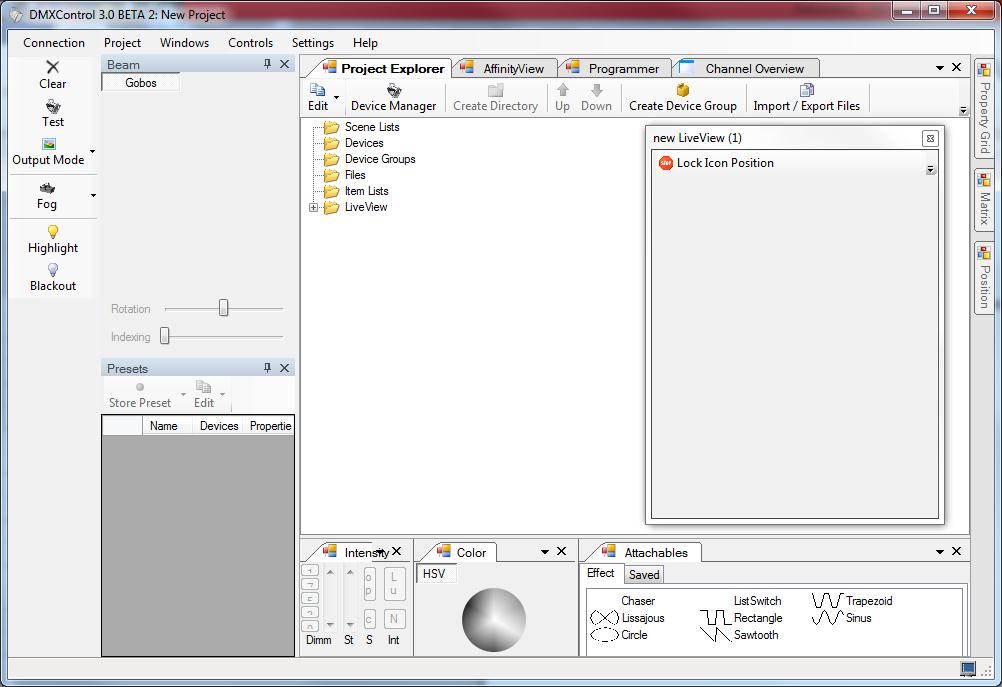Click the Lissajous effect icon
The width and height of the screenshot is (1002, 687).
click(604, 618)
